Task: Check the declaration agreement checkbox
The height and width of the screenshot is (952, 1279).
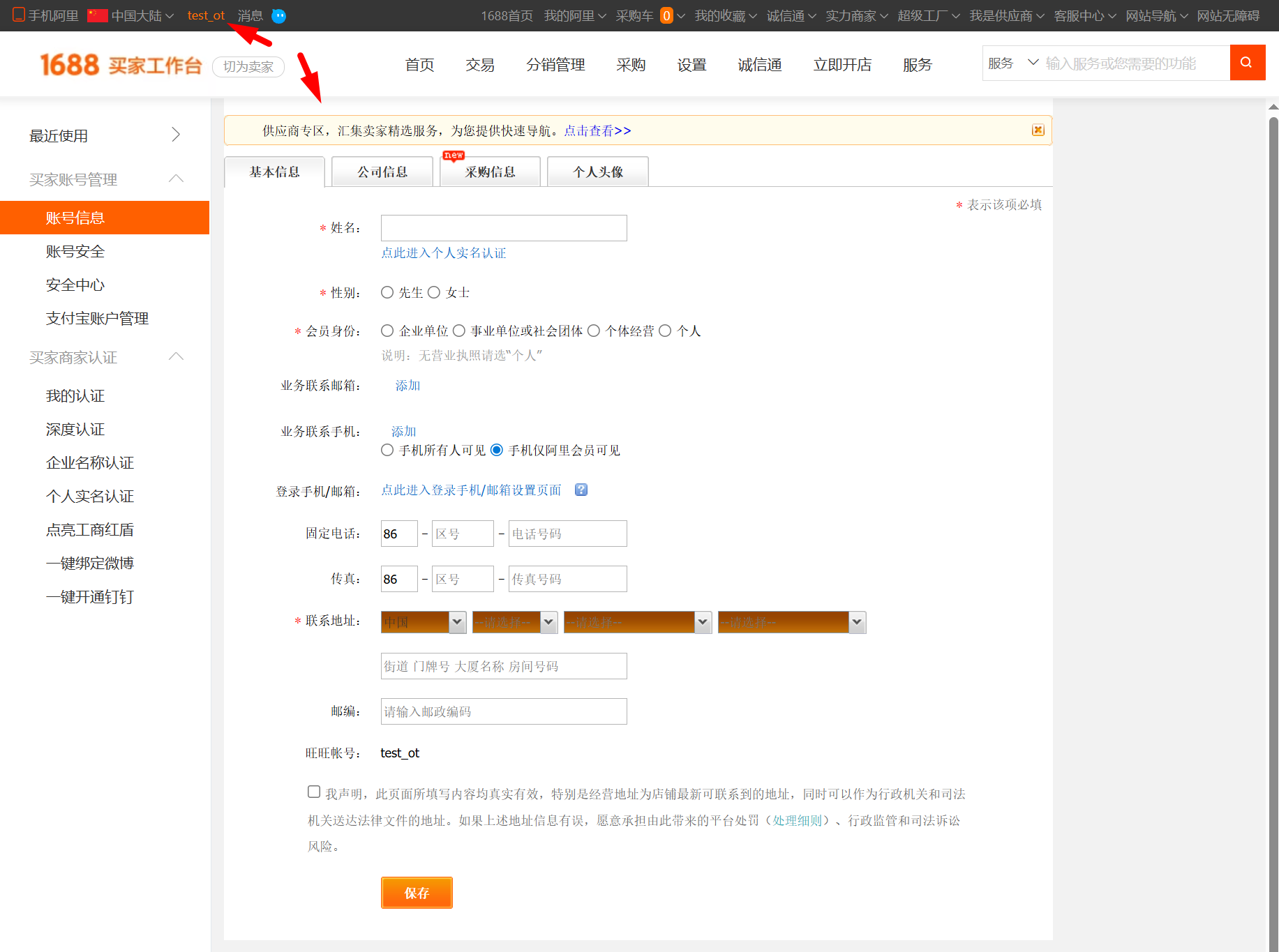Action: (x=314, y=792)
